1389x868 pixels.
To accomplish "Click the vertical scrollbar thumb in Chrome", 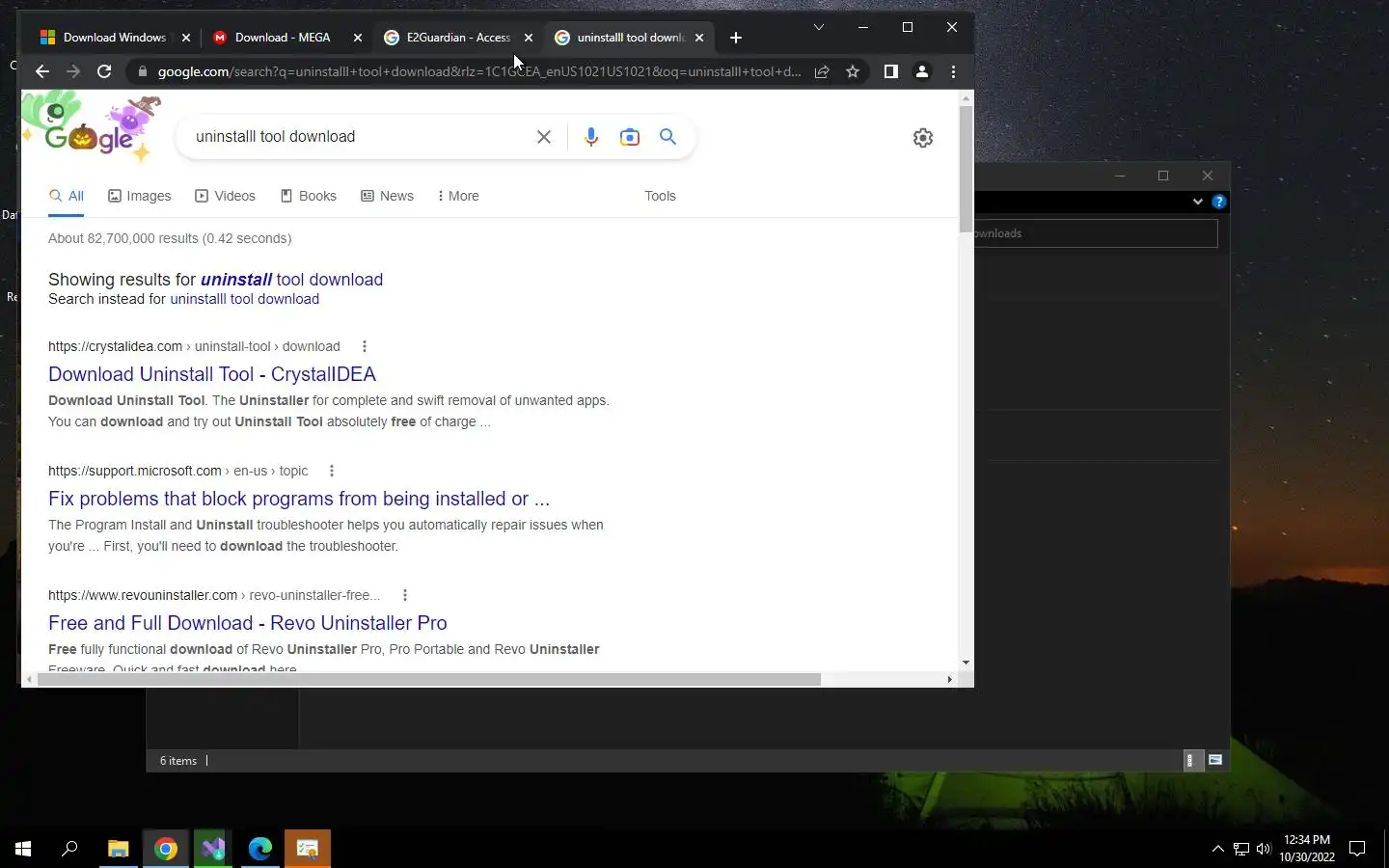I will (x=966, y=169).
